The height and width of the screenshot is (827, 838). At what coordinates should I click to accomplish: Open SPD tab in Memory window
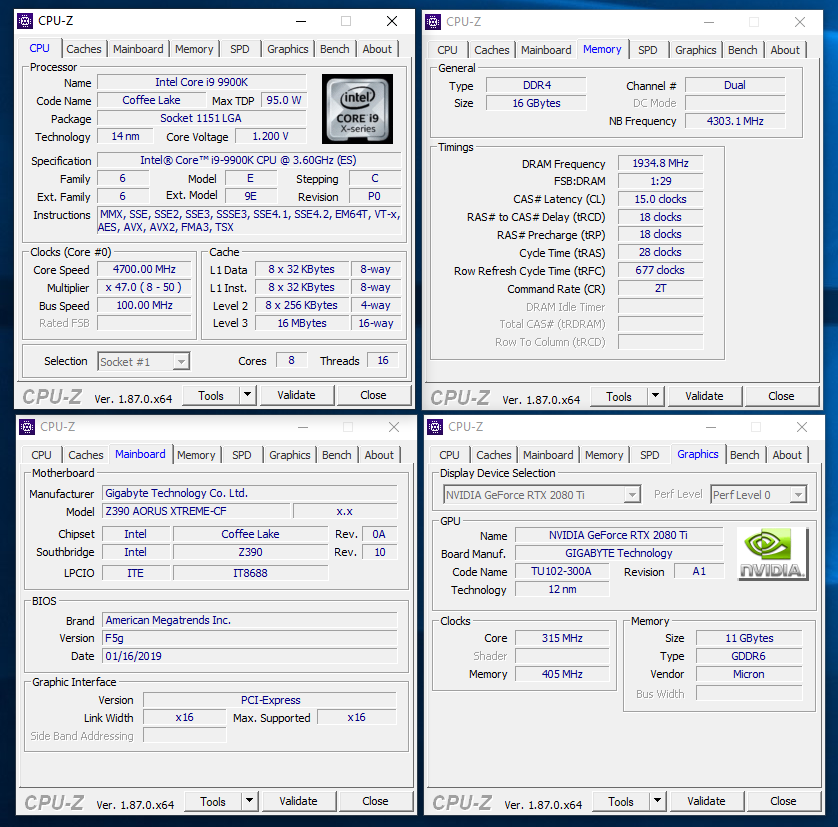648,50
